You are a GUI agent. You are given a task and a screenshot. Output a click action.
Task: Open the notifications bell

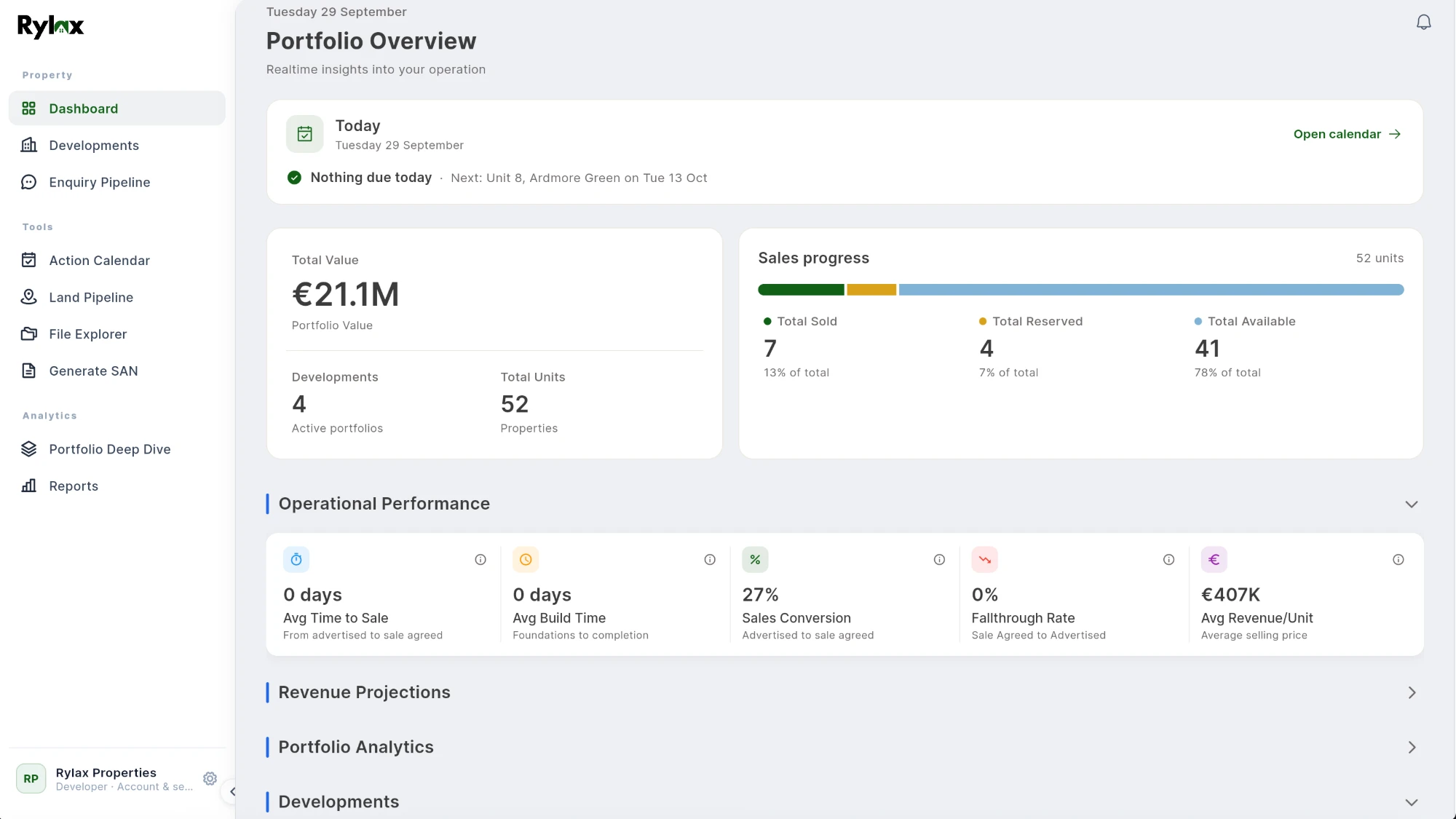coord(1423,23)
